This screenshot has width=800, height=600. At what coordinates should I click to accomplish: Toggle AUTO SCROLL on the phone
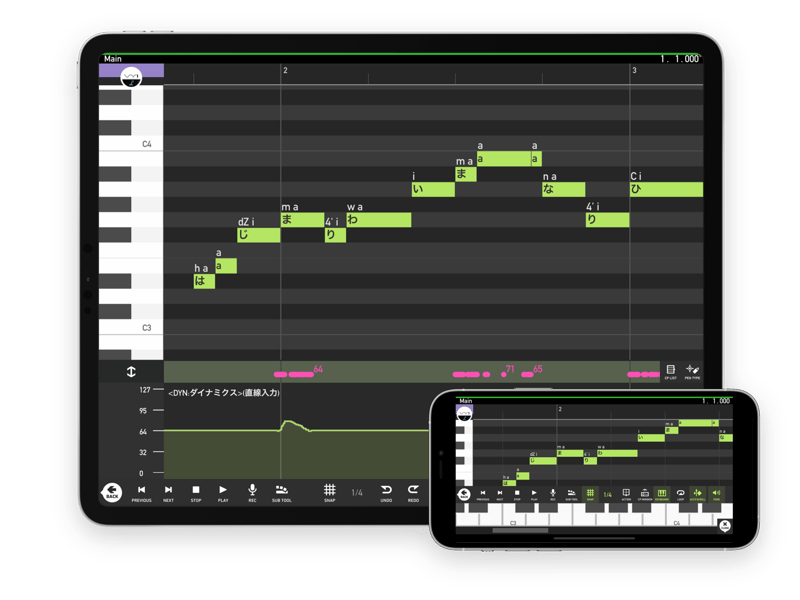click(697, 494)
